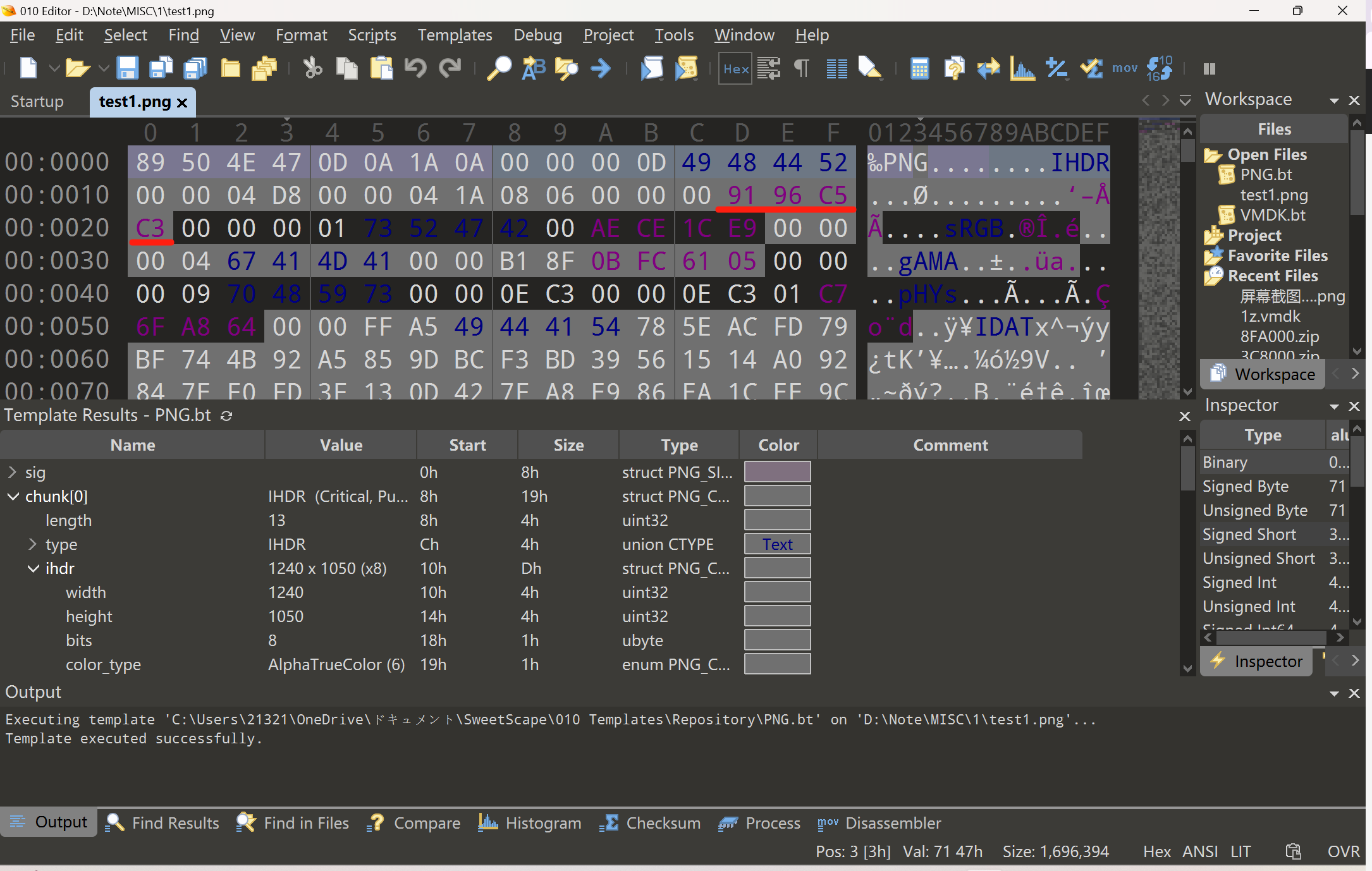The image size is (1372, 871).
Task: Expand the sig struct node
Action: tap(13, 472)
